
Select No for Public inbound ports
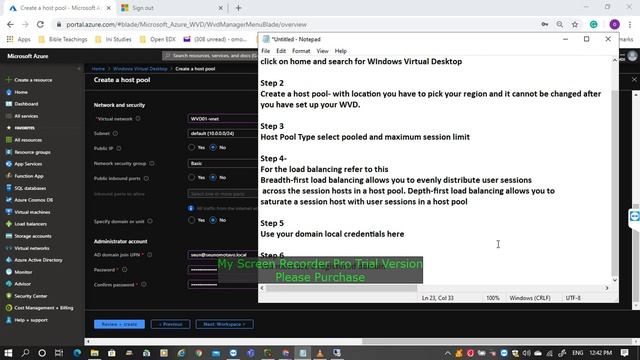[x=213, y=178]
